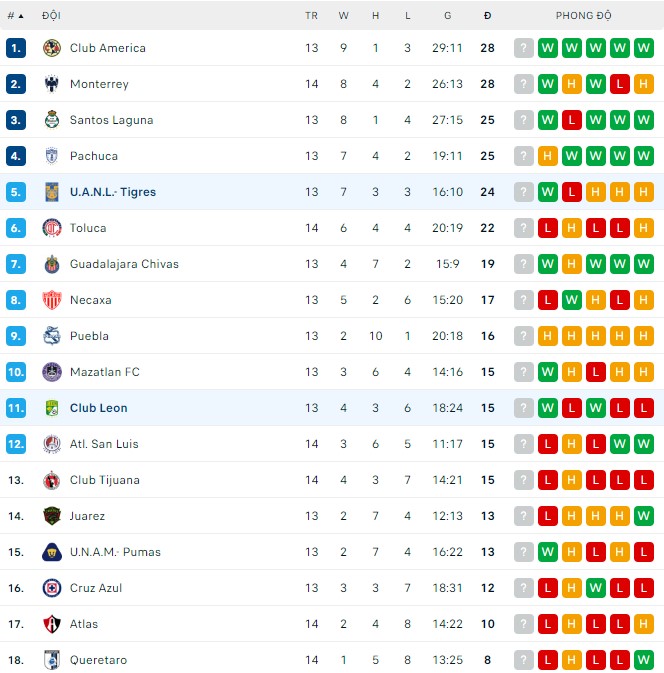Click the Cruz Azul crest icon
Viewport: 664px width, 673px height.
(x=52, y=588)
